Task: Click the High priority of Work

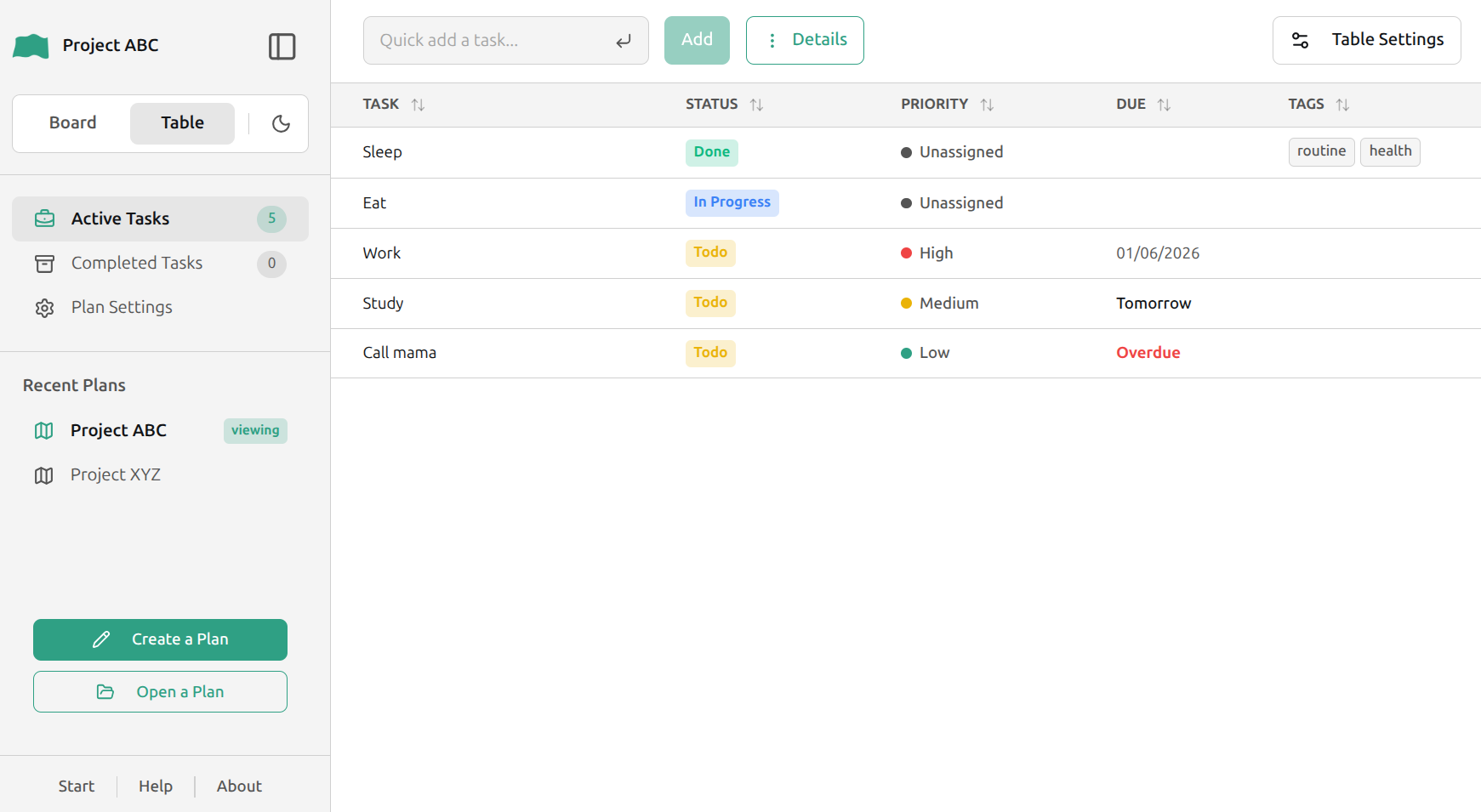Action: tap(927, 253)
